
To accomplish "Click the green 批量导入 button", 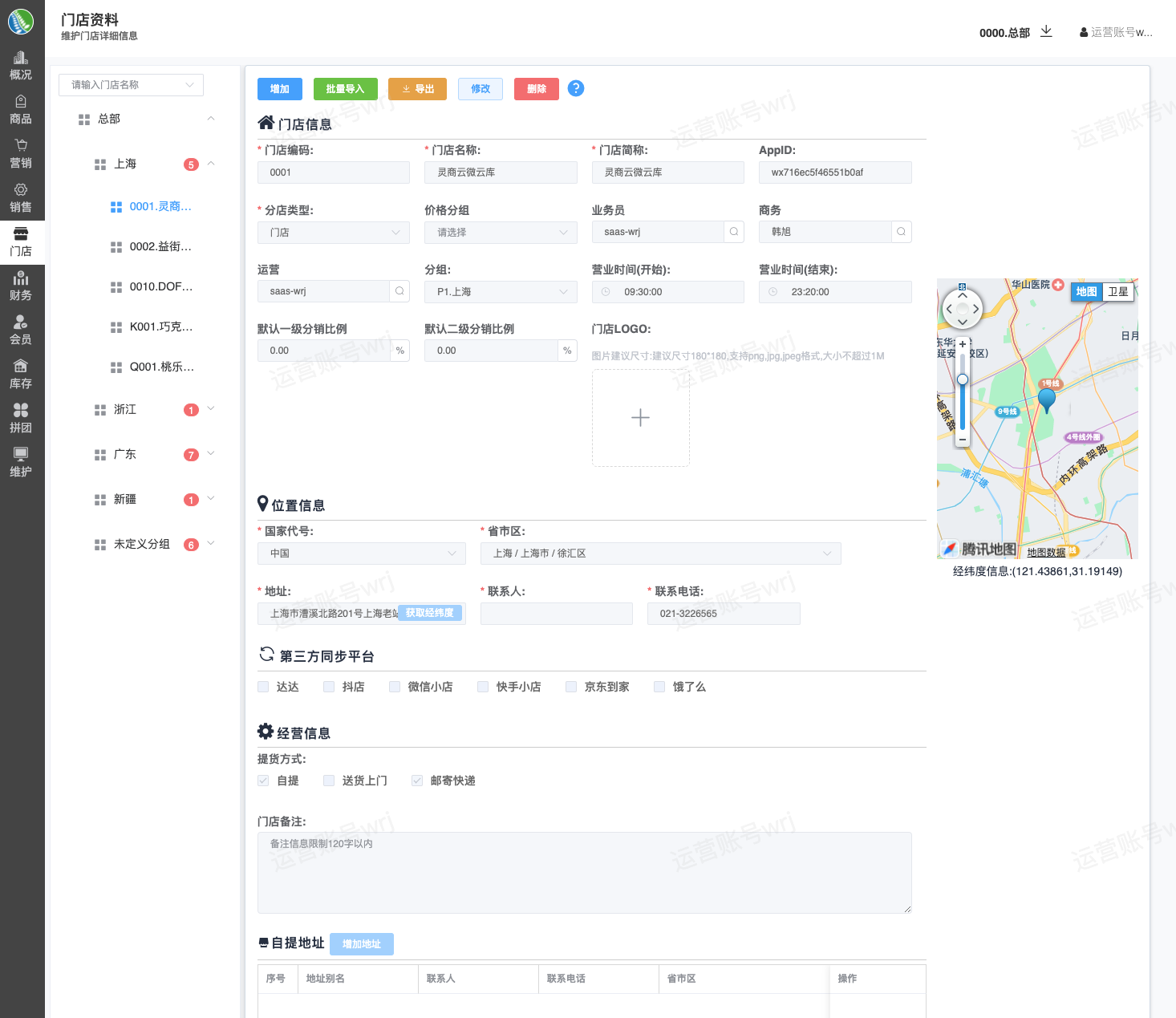I will tap(345, 89).
